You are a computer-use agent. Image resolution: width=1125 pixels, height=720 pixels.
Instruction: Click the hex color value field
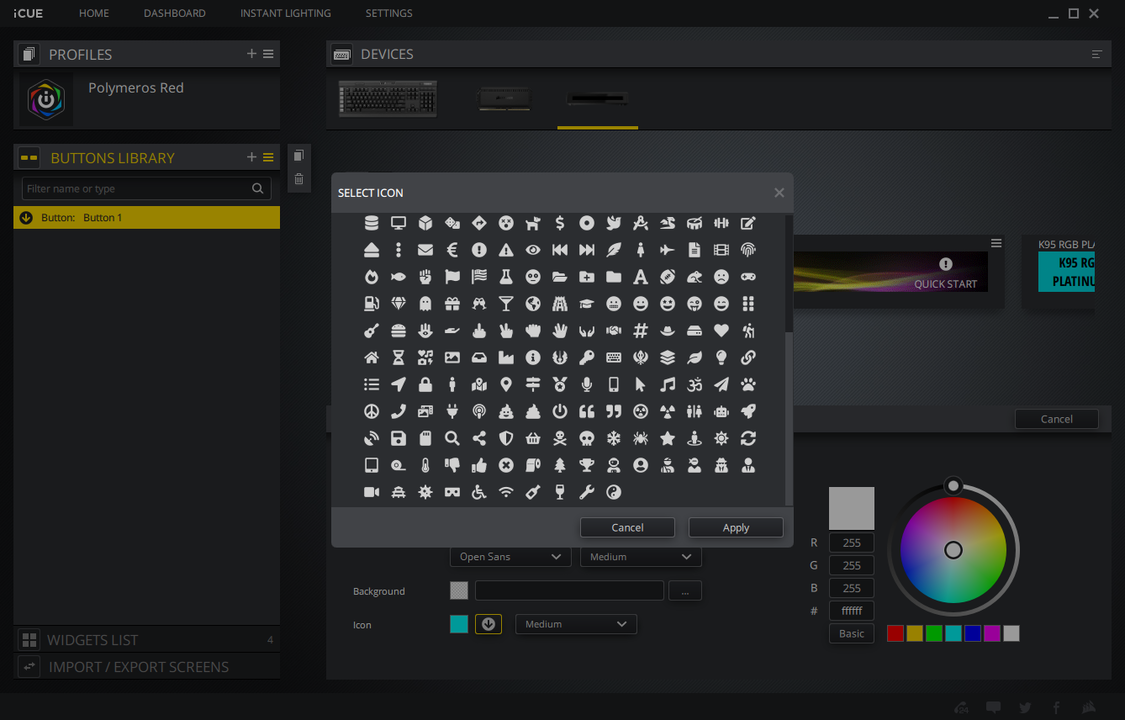coord(852,611)
